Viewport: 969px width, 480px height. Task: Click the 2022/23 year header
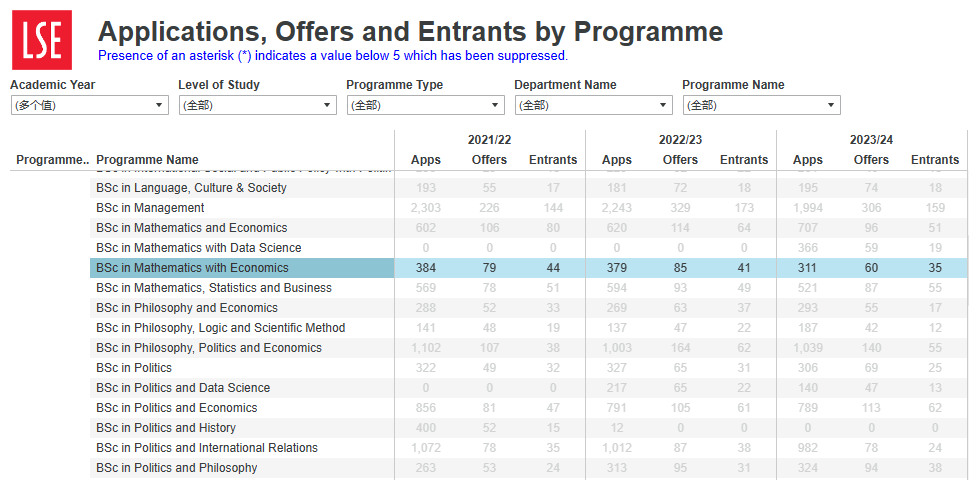680,140
